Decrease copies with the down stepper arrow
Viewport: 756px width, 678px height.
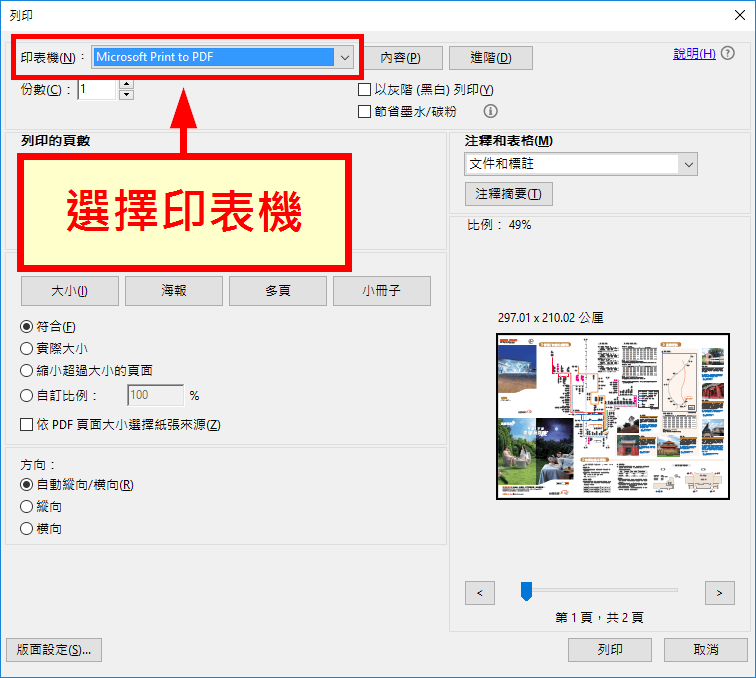click(x=126, y=95)
